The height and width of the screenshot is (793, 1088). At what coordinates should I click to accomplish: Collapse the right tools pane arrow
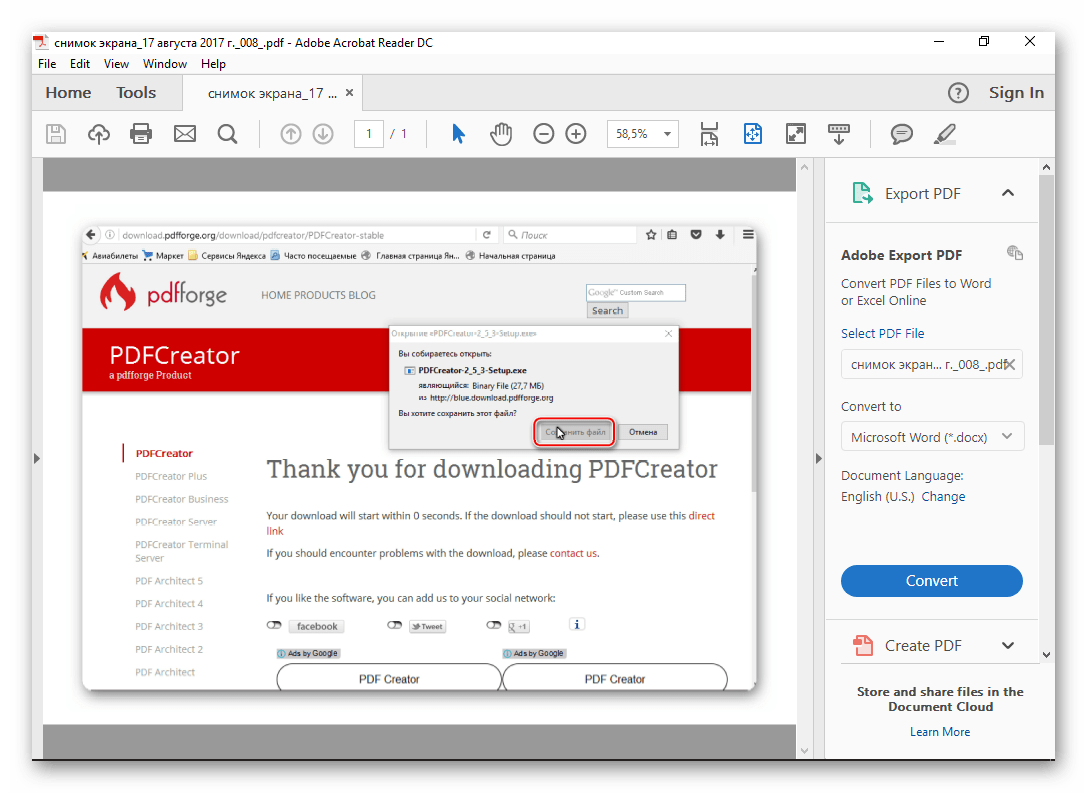[819, 459]
